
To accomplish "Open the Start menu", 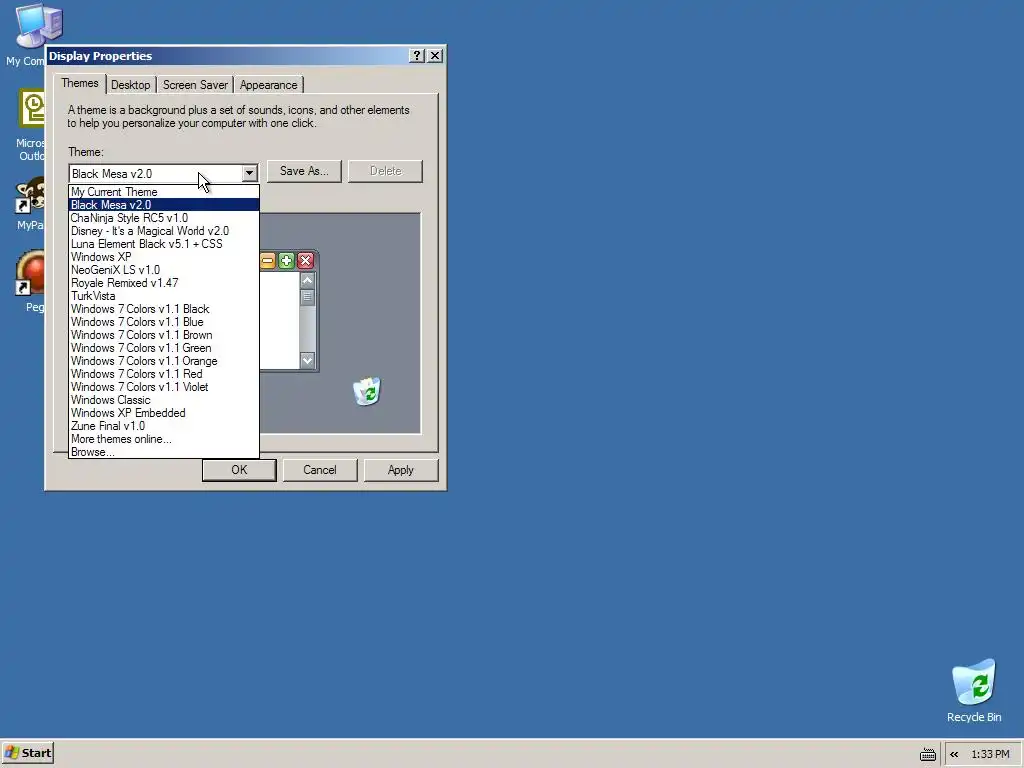I will pyautogui.click(x=27, y=753).
